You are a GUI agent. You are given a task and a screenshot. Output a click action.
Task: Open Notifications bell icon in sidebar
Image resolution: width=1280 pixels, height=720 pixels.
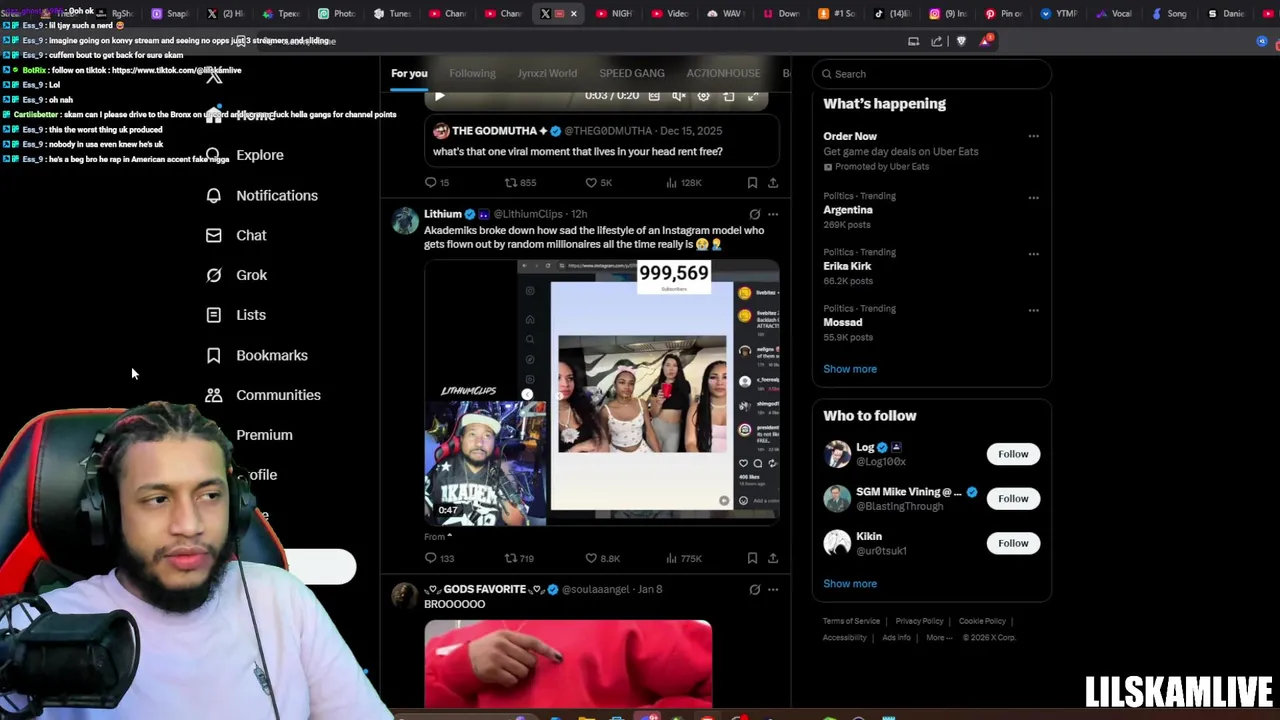[x=213, y=195]
